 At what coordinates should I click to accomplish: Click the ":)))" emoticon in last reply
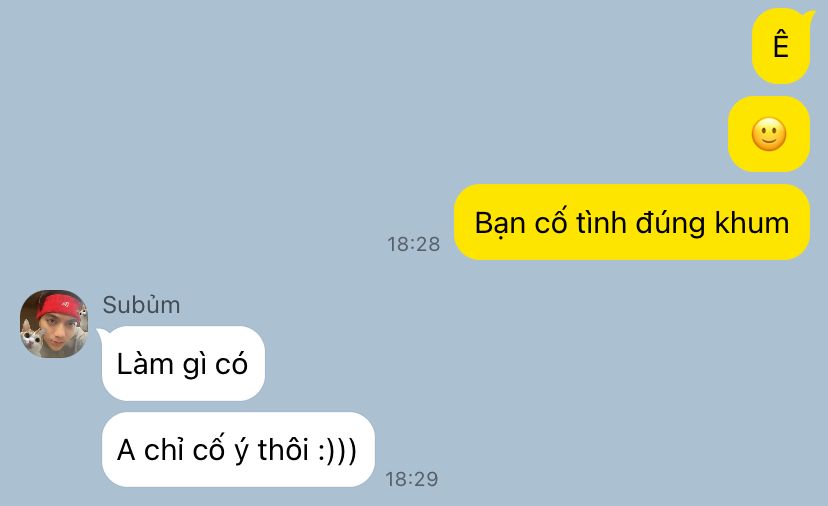[338, 451]
